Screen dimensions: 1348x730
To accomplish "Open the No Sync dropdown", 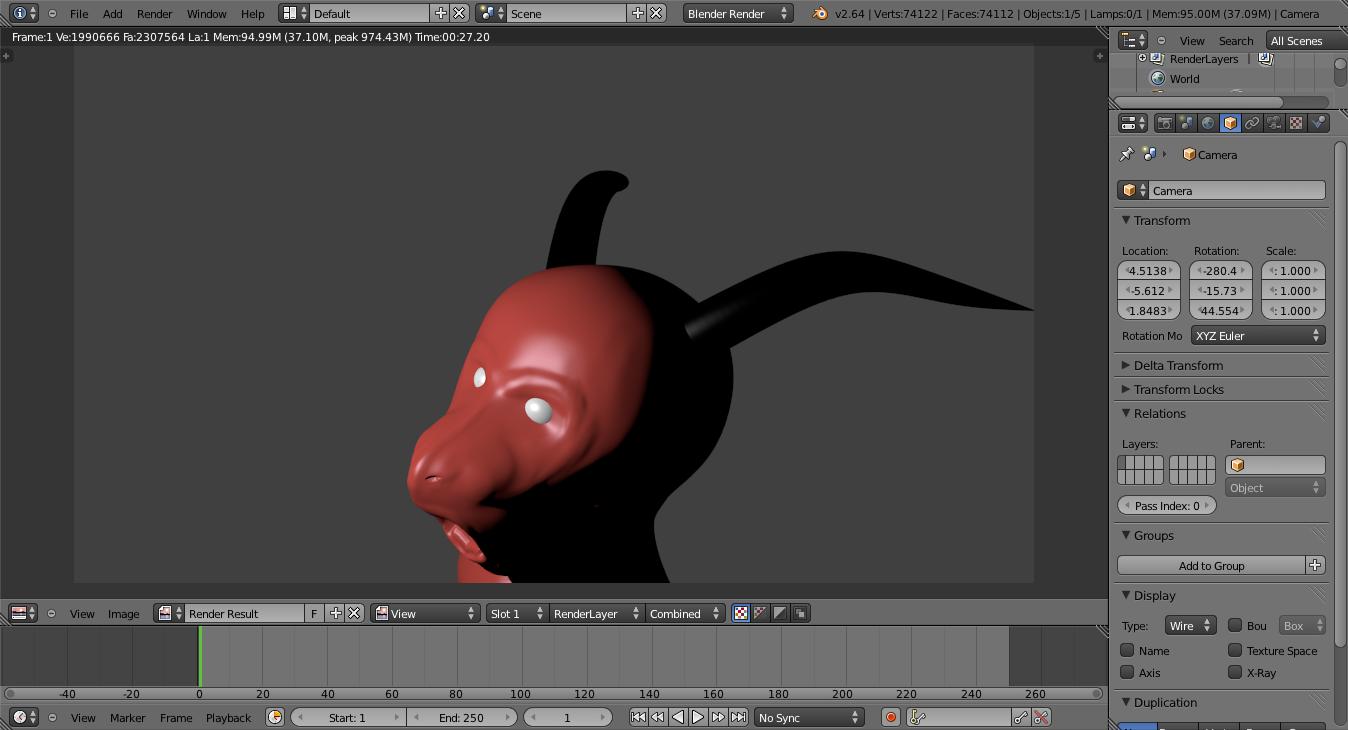I will click(808, 717).
